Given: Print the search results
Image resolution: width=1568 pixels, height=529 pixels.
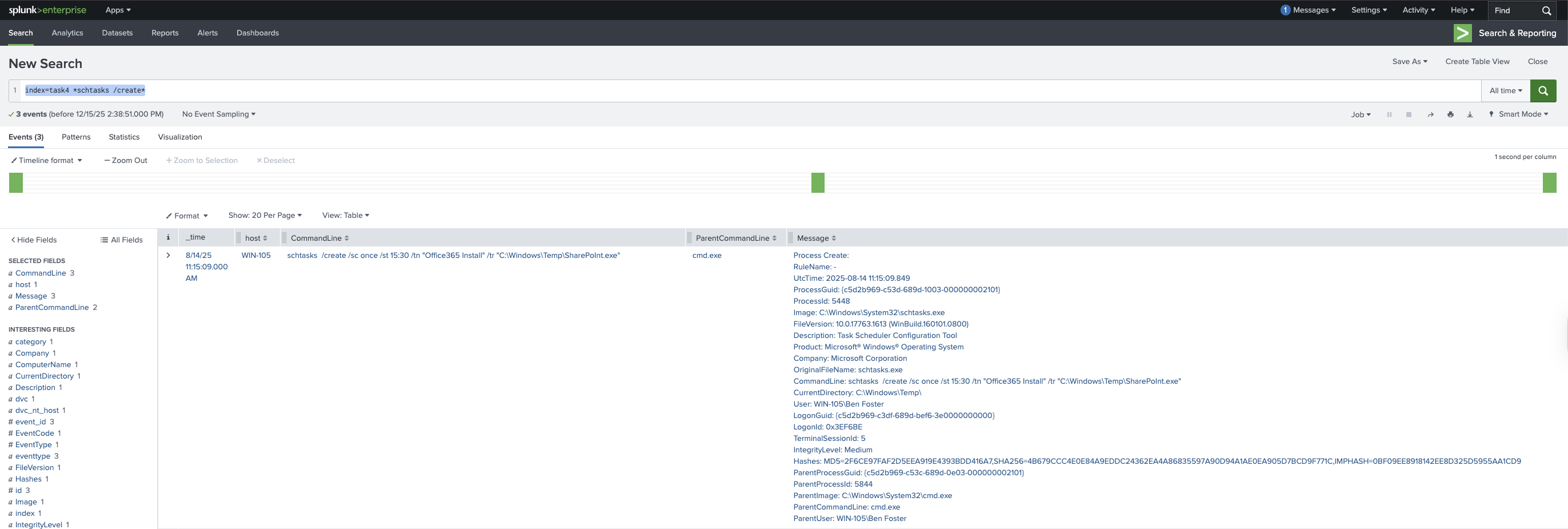Looking at the screenshot, I should [x=1450, y=114].
